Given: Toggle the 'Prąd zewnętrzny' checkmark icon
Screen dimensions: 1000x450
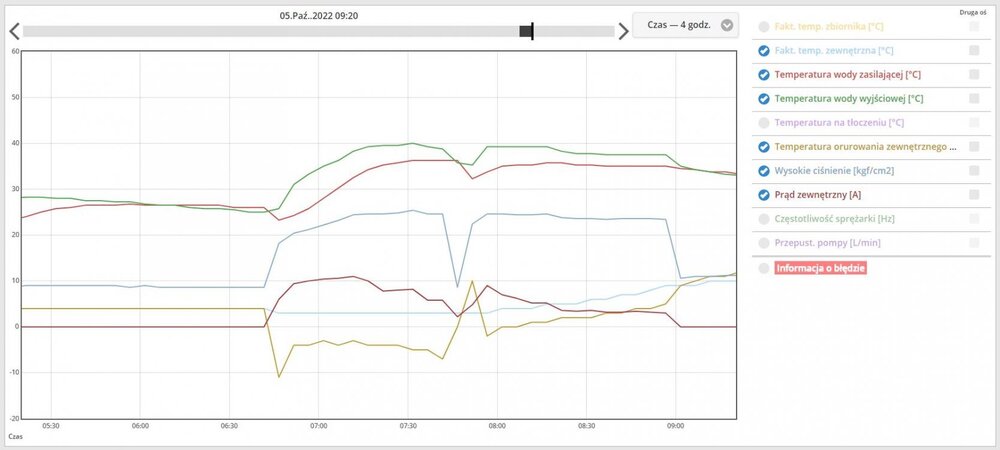Looking at the screenshot, I should [x=765, y=195].
